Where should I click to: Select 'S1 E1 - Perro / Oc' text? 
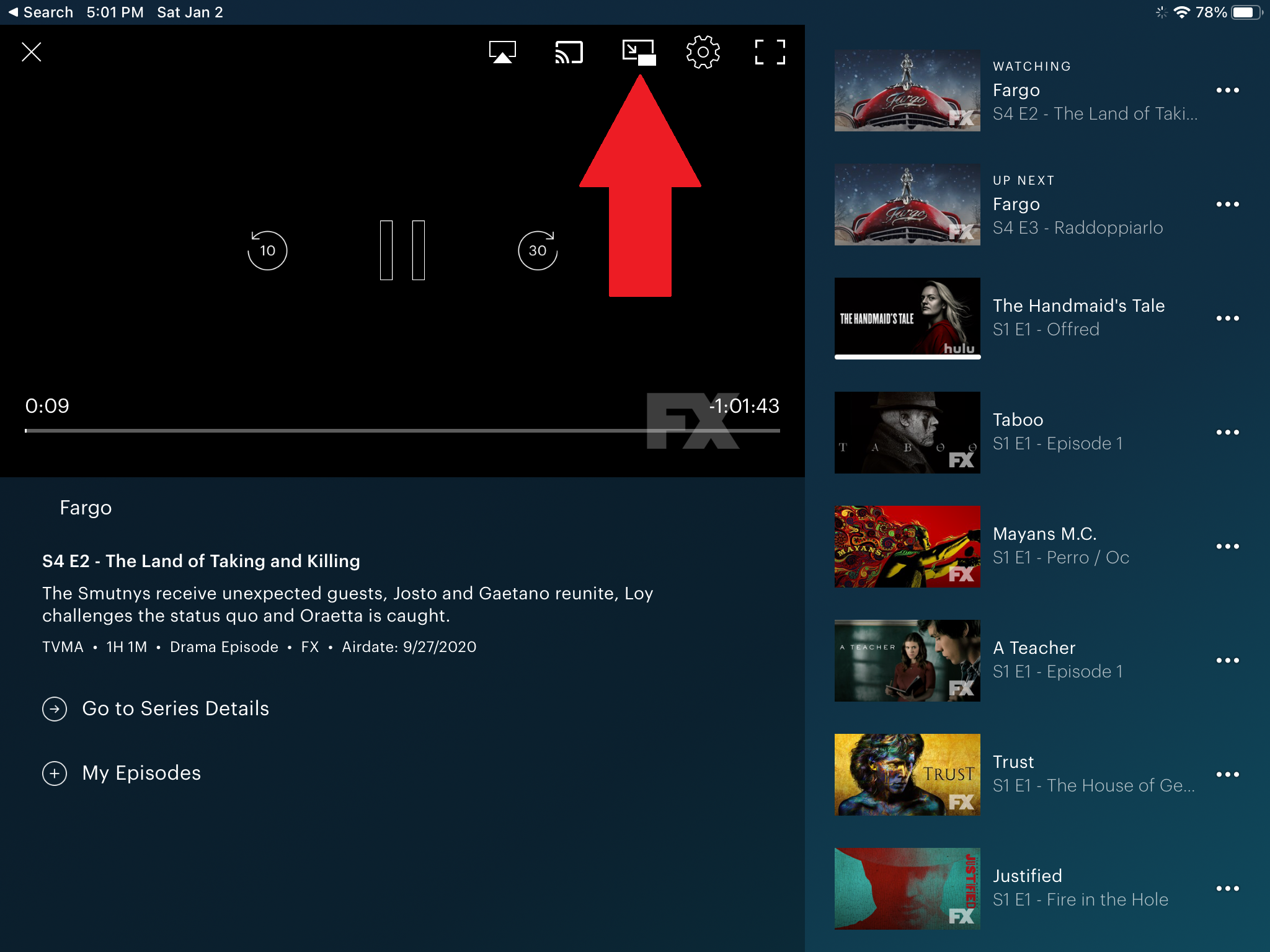(x=1061, y=558)
